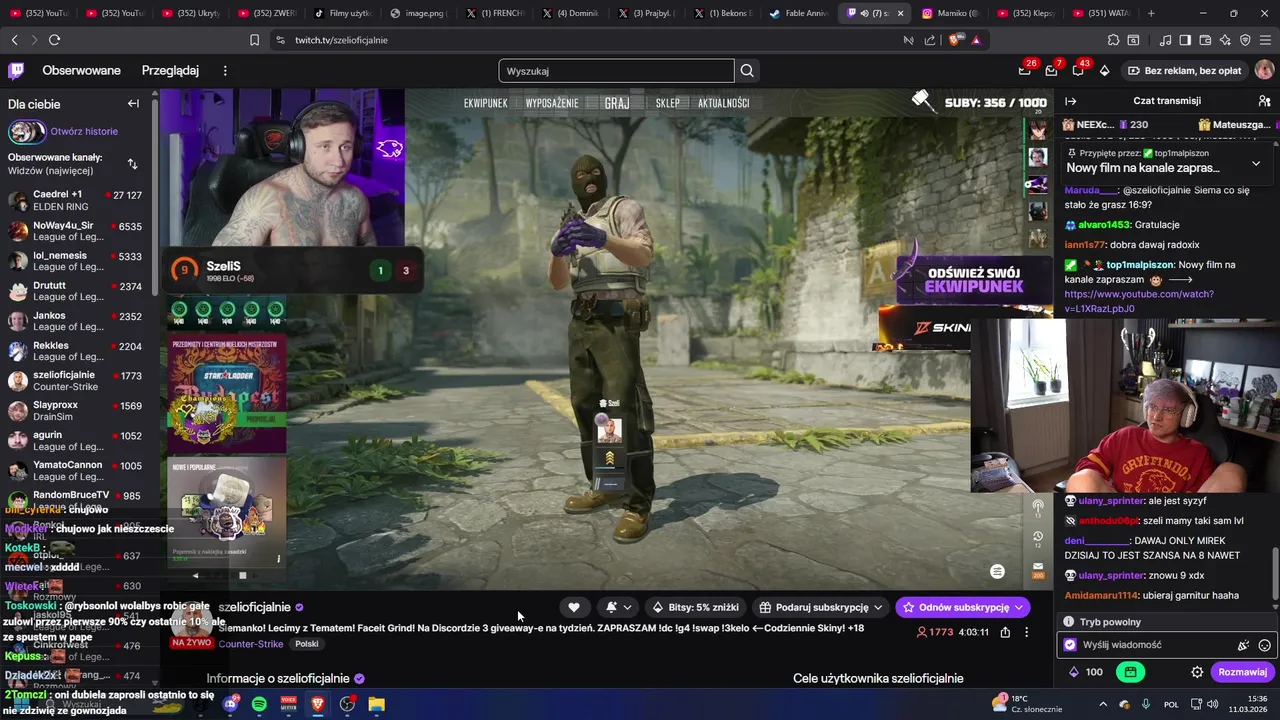
Task: Switch to Przeglądaj tab
Action: click(x=170, y=71)
